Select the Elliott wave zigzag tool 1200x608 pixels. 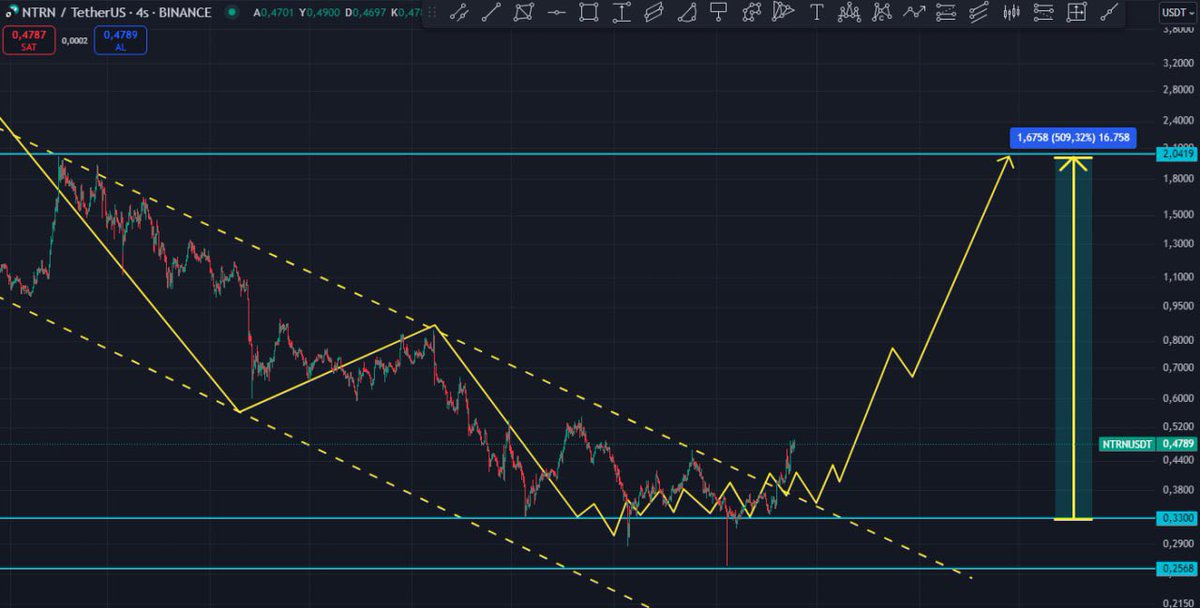[x=914, y=13]
